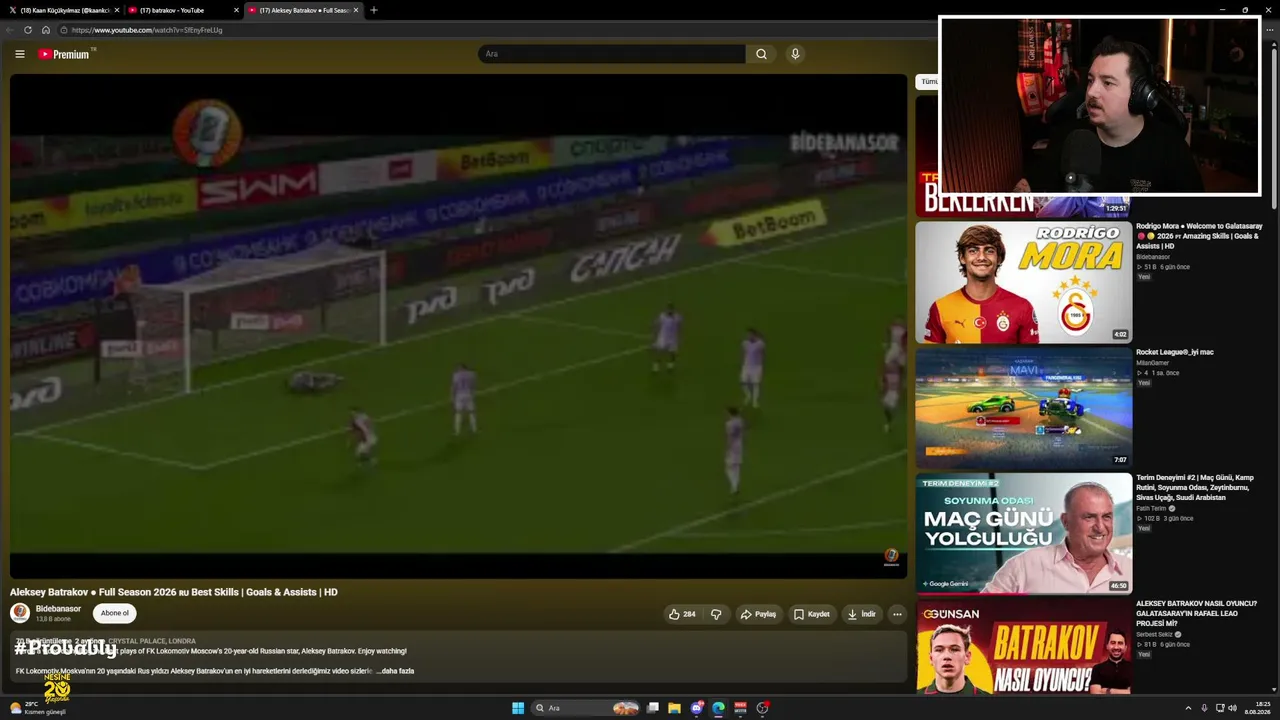Image resolution: width=1280 pixels, height=720 pixels.
Task: Open the Fatih Terim channel name
Action: pyautogui.click(x=1151, y=508)
